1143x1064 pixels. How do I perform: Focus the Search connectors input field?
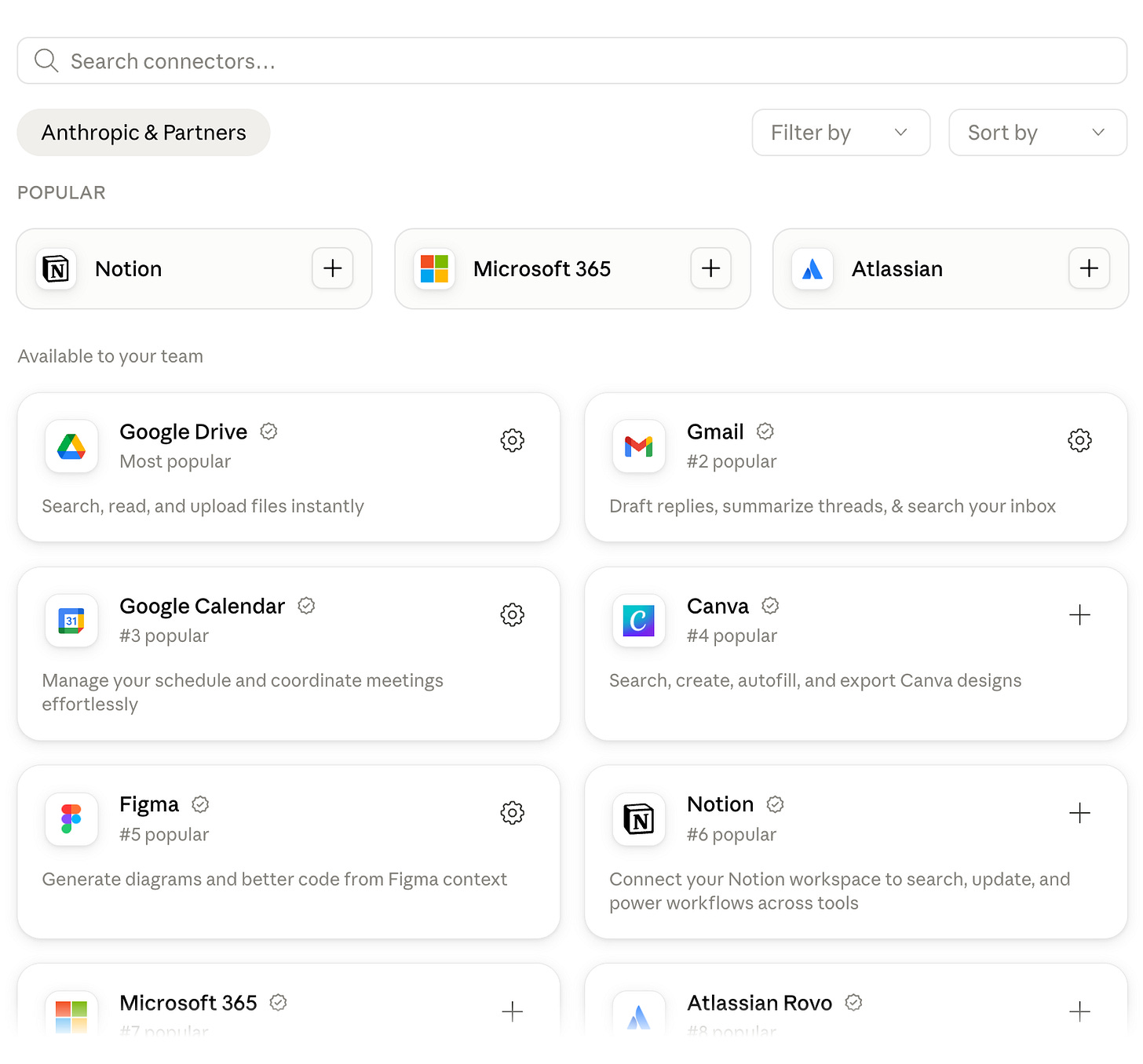point(571,60)
